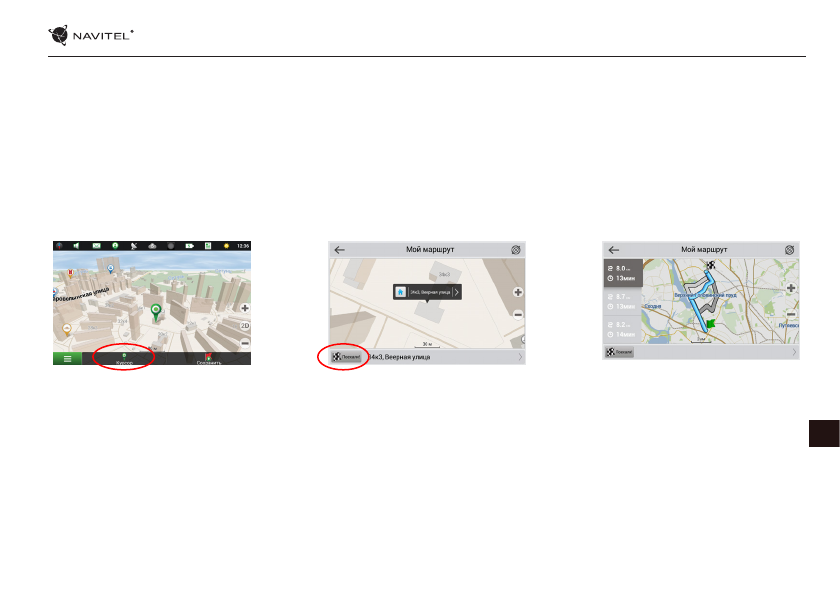Zoom out on the 3D city map
Viewport: 840px width, 595px height.
pyautogui.click(x=244, y=343)
